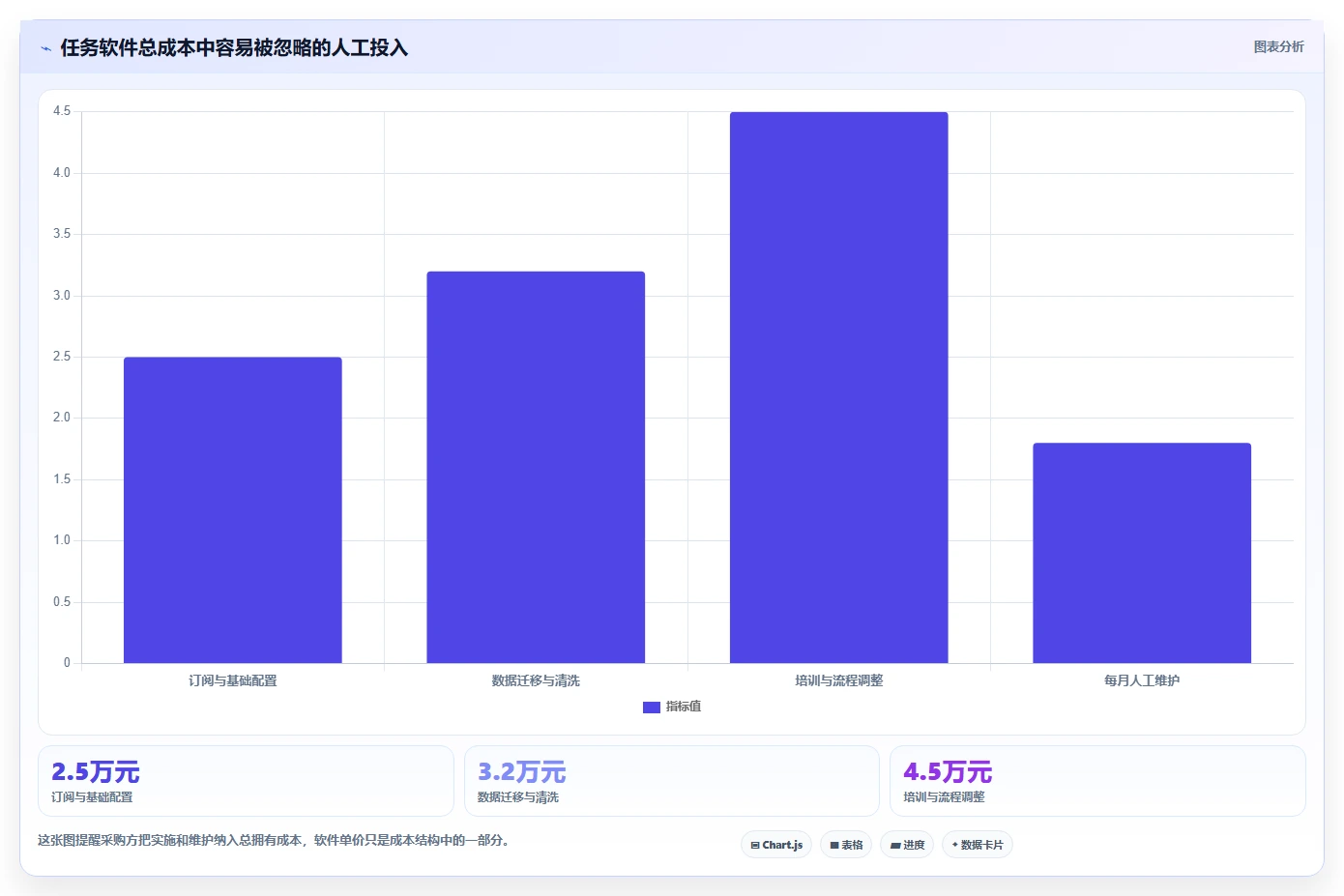Click the chart title 任务软件总成本中容易被忽略的人工投入
The height and width of the screenshot is (896, 1344).
point(234,47)
